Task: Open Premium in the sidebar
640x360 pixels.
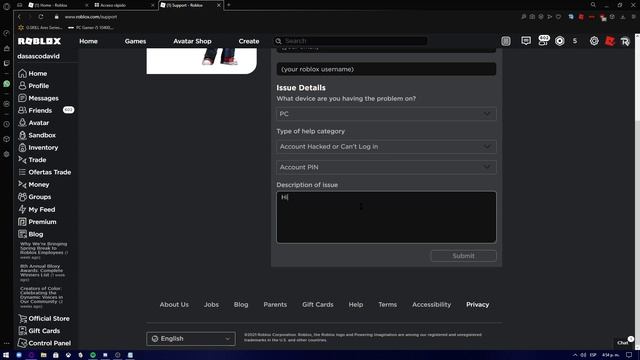Action: point(37,222)
